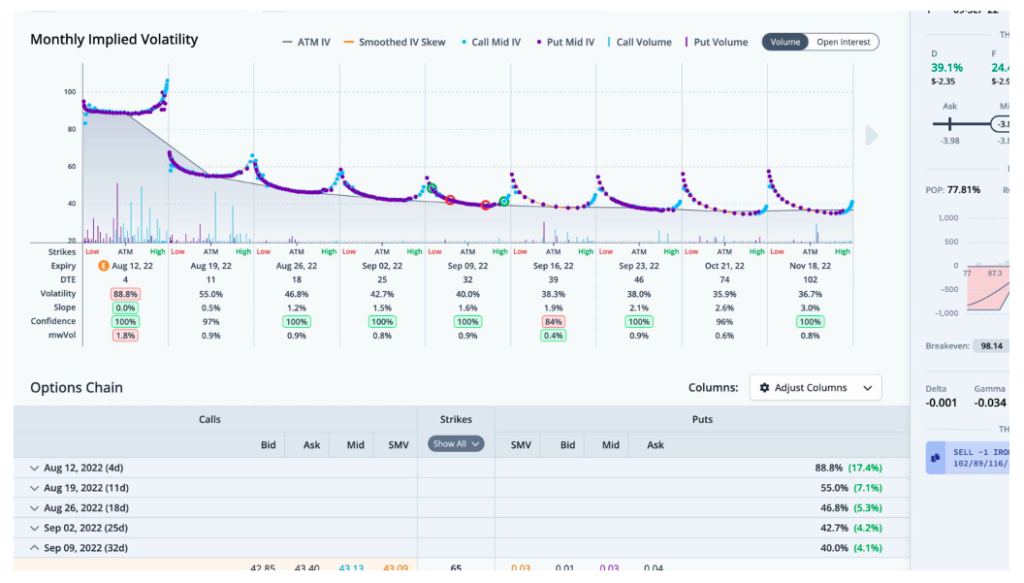Click the Puts Mid column header
Screen dimensions: 1024x583
611,445
